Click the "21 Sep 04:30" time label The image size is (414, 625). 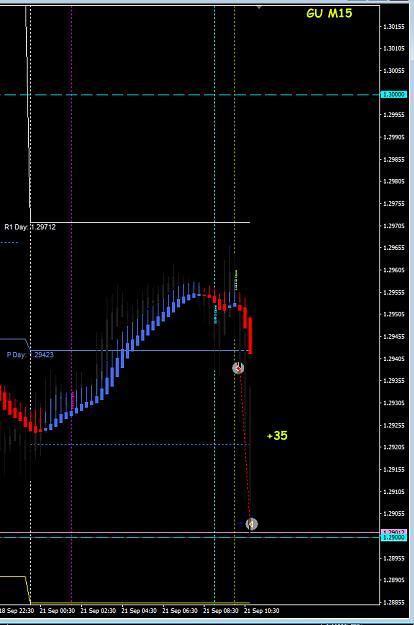pos(139,611)
